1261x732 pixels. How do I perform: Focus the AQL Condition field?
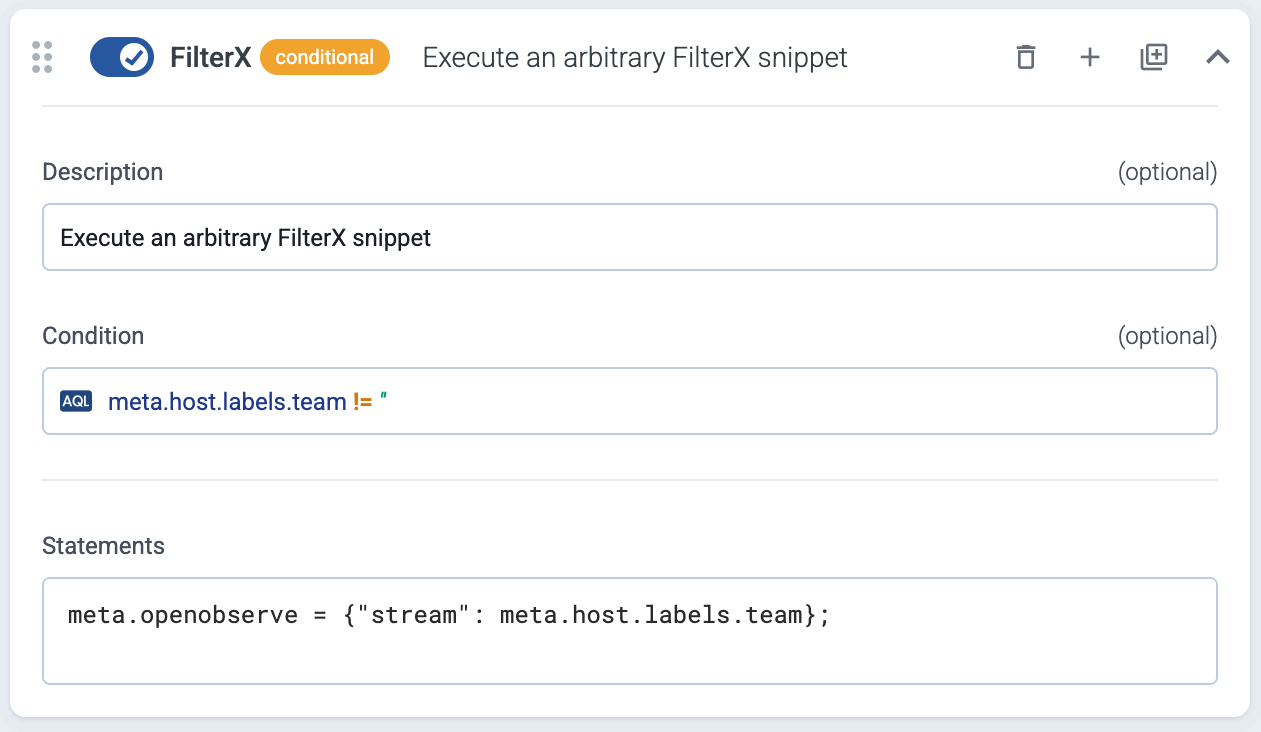point(630,401)
